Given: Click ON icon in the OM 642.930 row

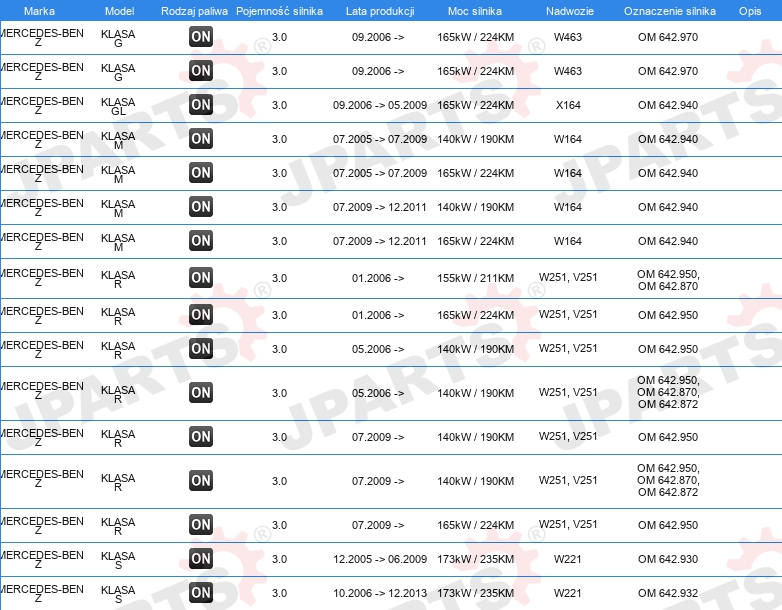Looking at the screenshot, I should pos(201,559).
